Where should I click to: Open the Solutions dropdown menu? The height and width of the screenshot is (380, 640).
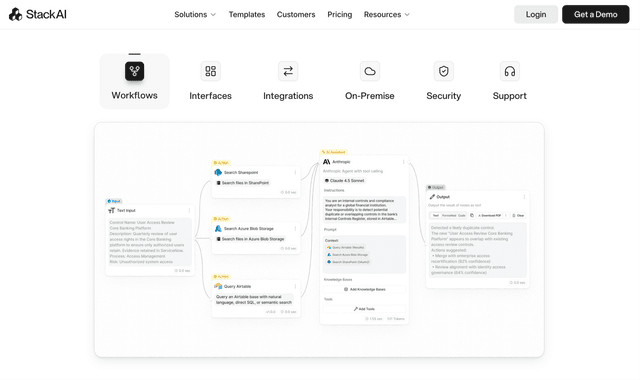(x=195, y=14)
